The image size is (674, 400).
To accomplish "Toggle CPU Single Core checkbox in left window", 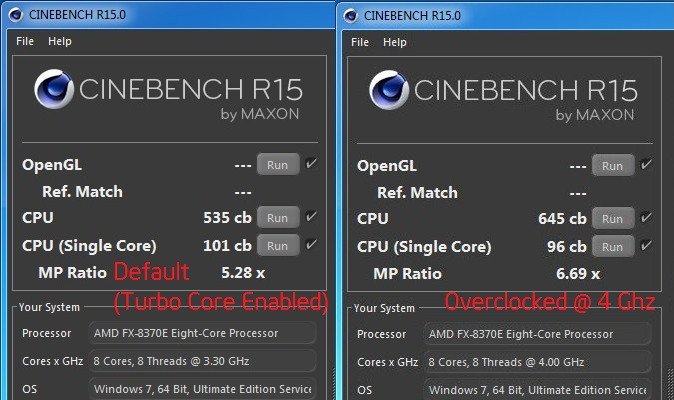I will point(311,244).
